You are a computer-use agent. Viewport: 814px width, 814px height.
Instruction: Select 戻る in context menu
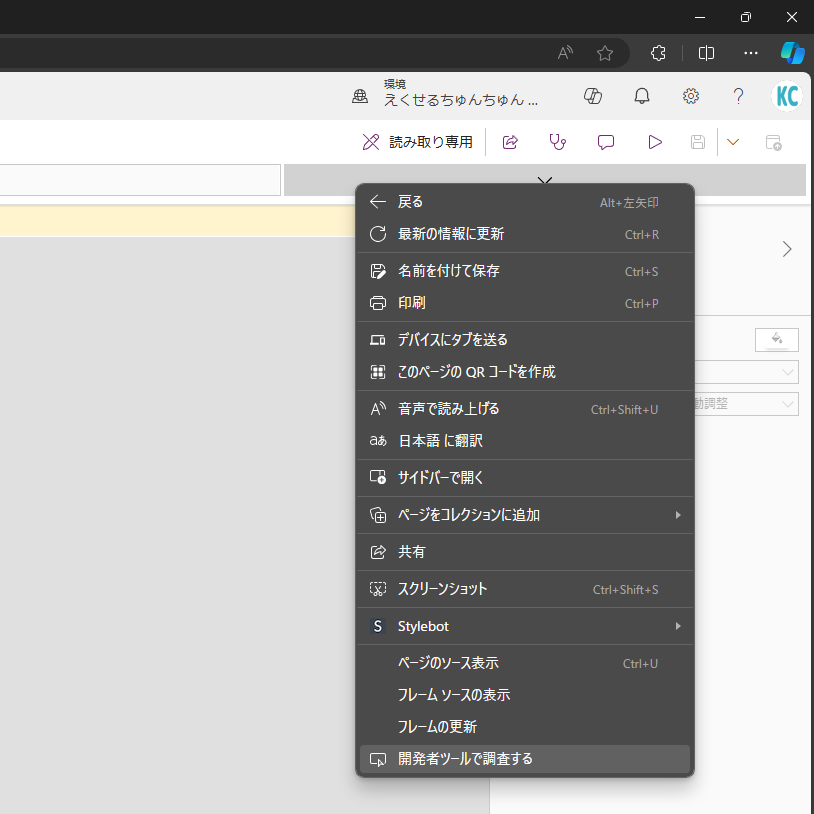click(525, 202)
